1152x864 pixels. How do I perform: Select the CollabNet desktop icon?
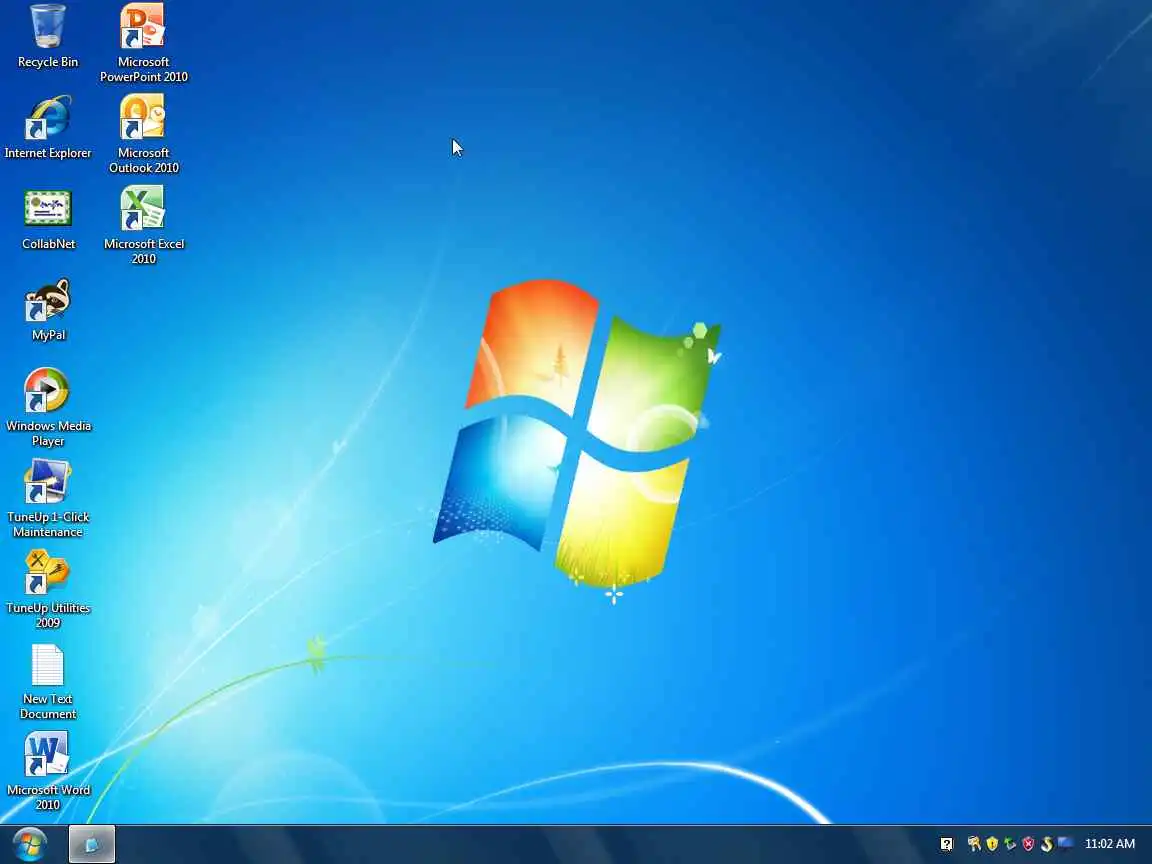pos(48,219)
